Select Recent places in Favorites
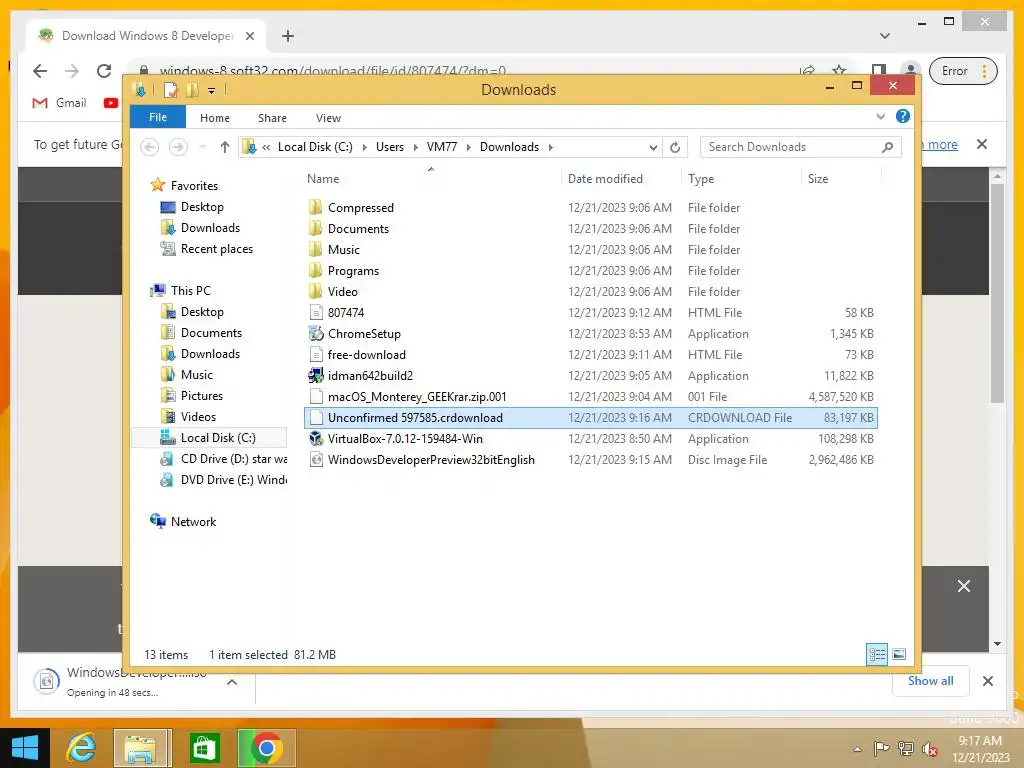 [216, 249]
